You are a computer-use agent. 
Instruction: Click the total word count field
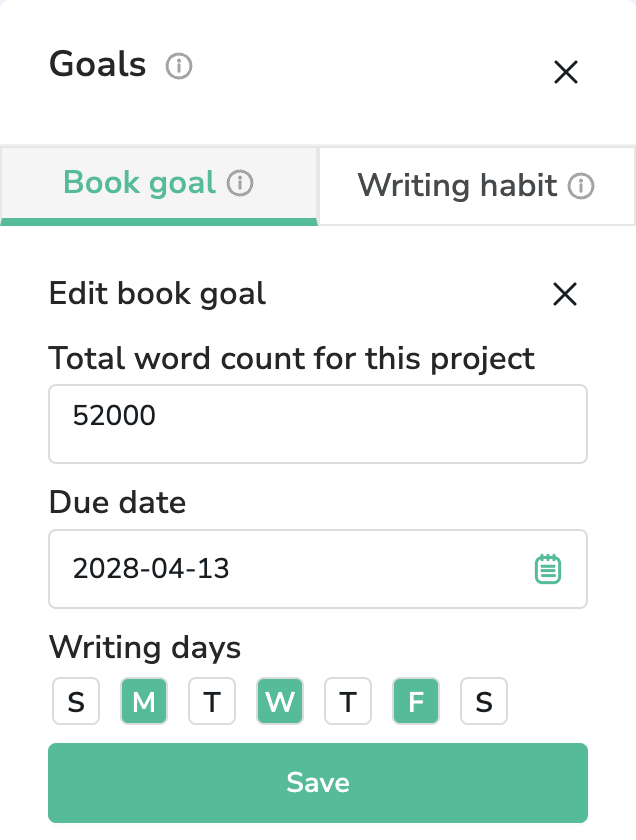pyautogui.click(x=318, y=424)
